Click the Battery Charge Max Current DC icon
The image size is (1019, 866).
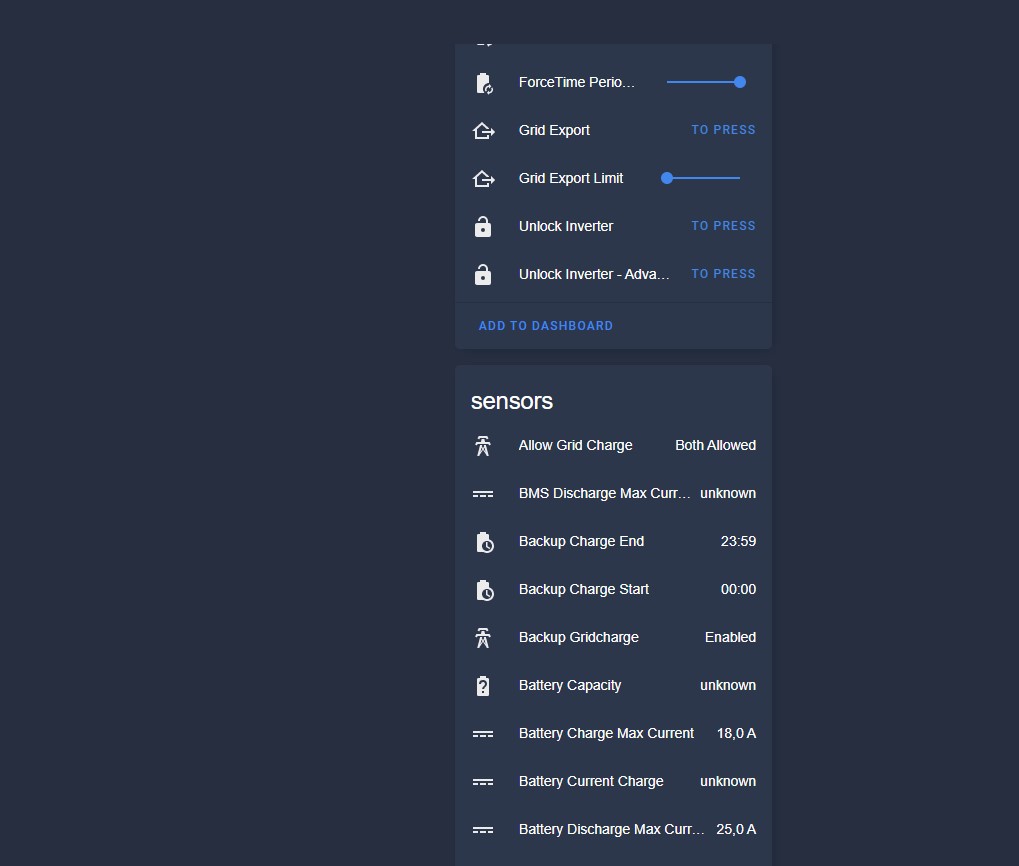pos(483,734)
